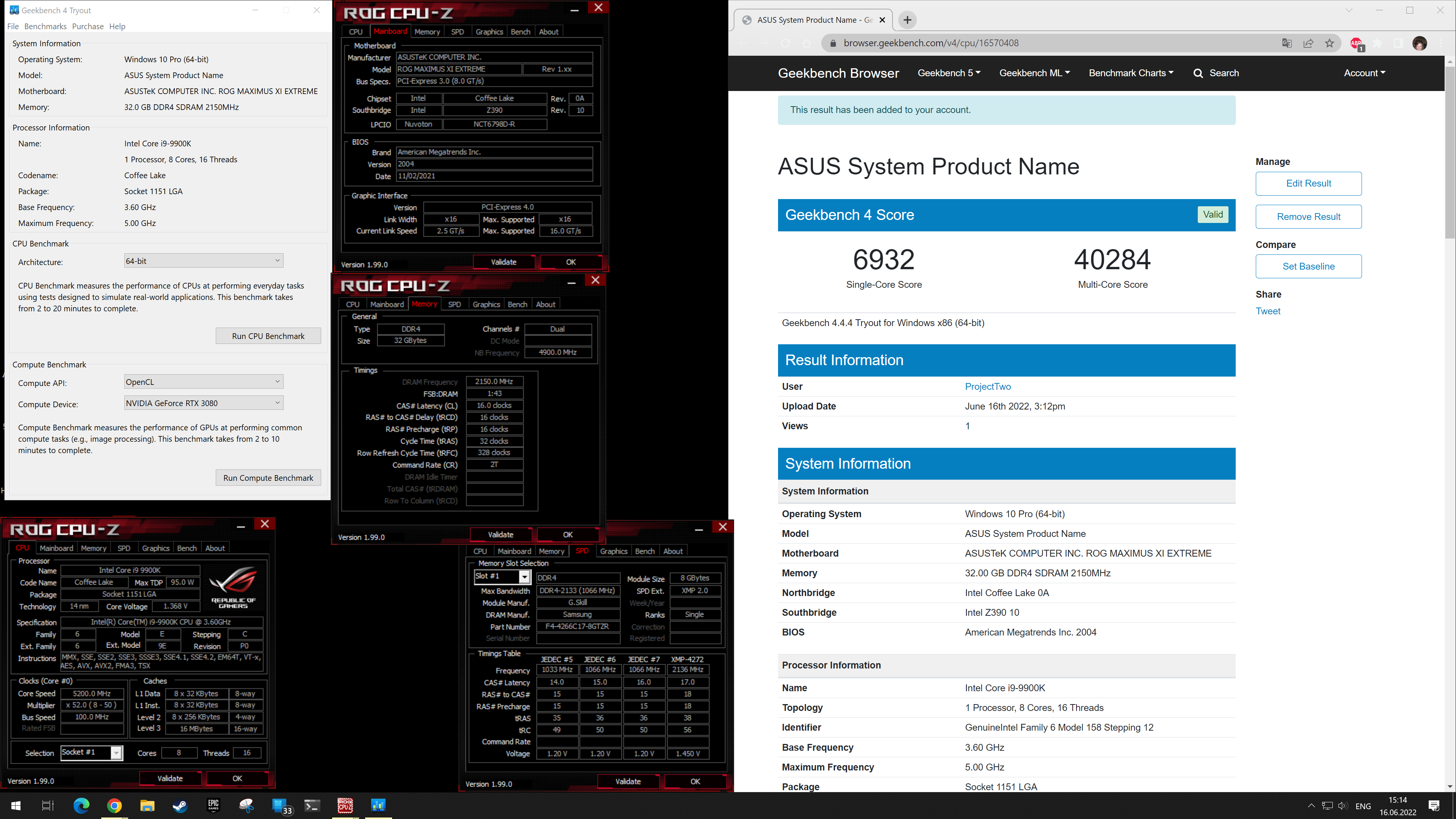Open the Benchmarks menu in Geekbench 4
Viewport: 1456px width, 819px height.
click(x=45, y=27)
